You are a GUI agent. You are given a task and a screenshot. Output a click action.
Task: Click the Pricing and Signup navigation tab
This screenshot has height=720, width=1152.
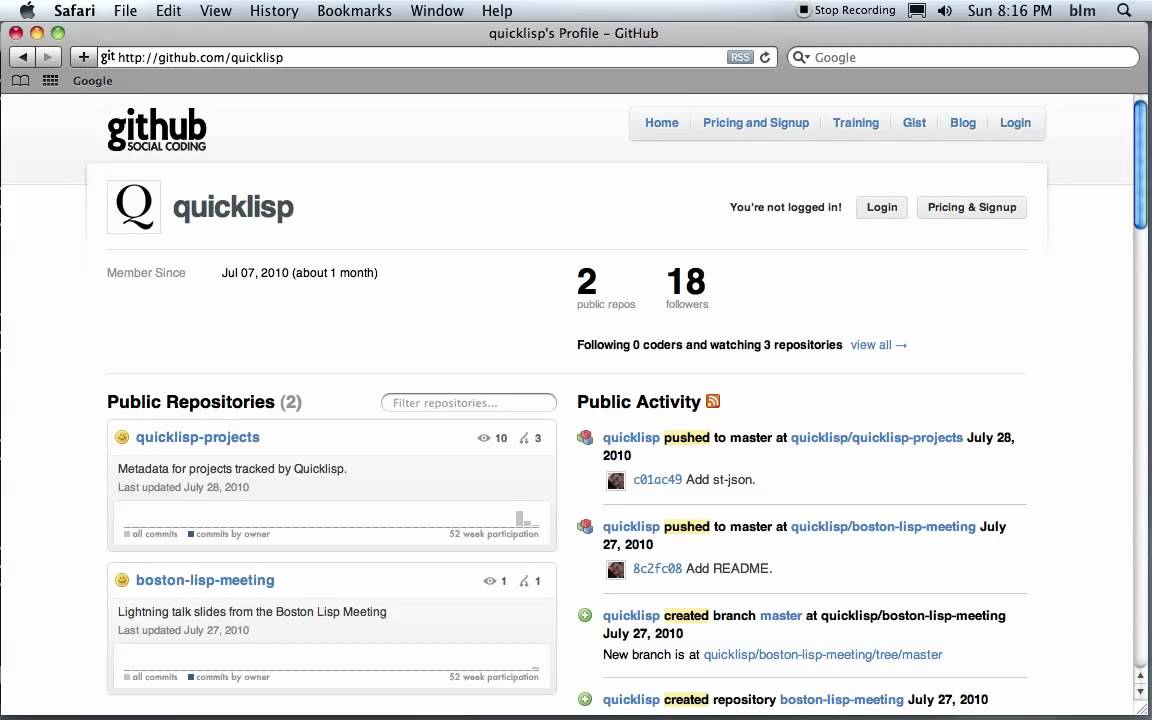tap(756, 123)
